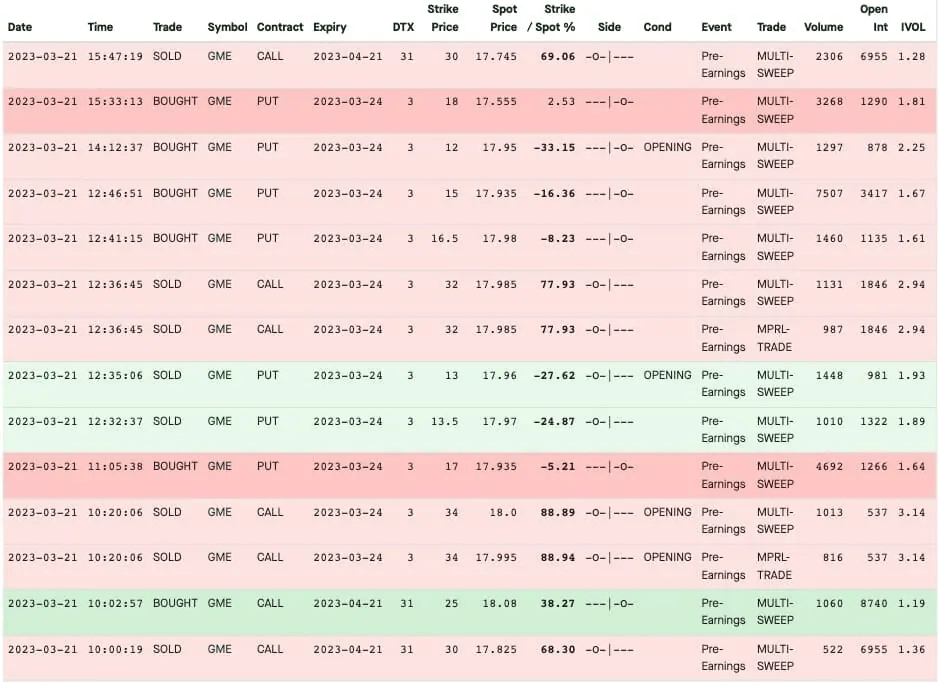Click the Open Int column header
The height and width of the screenshot is (682, 938).
(x=874, y=18)
